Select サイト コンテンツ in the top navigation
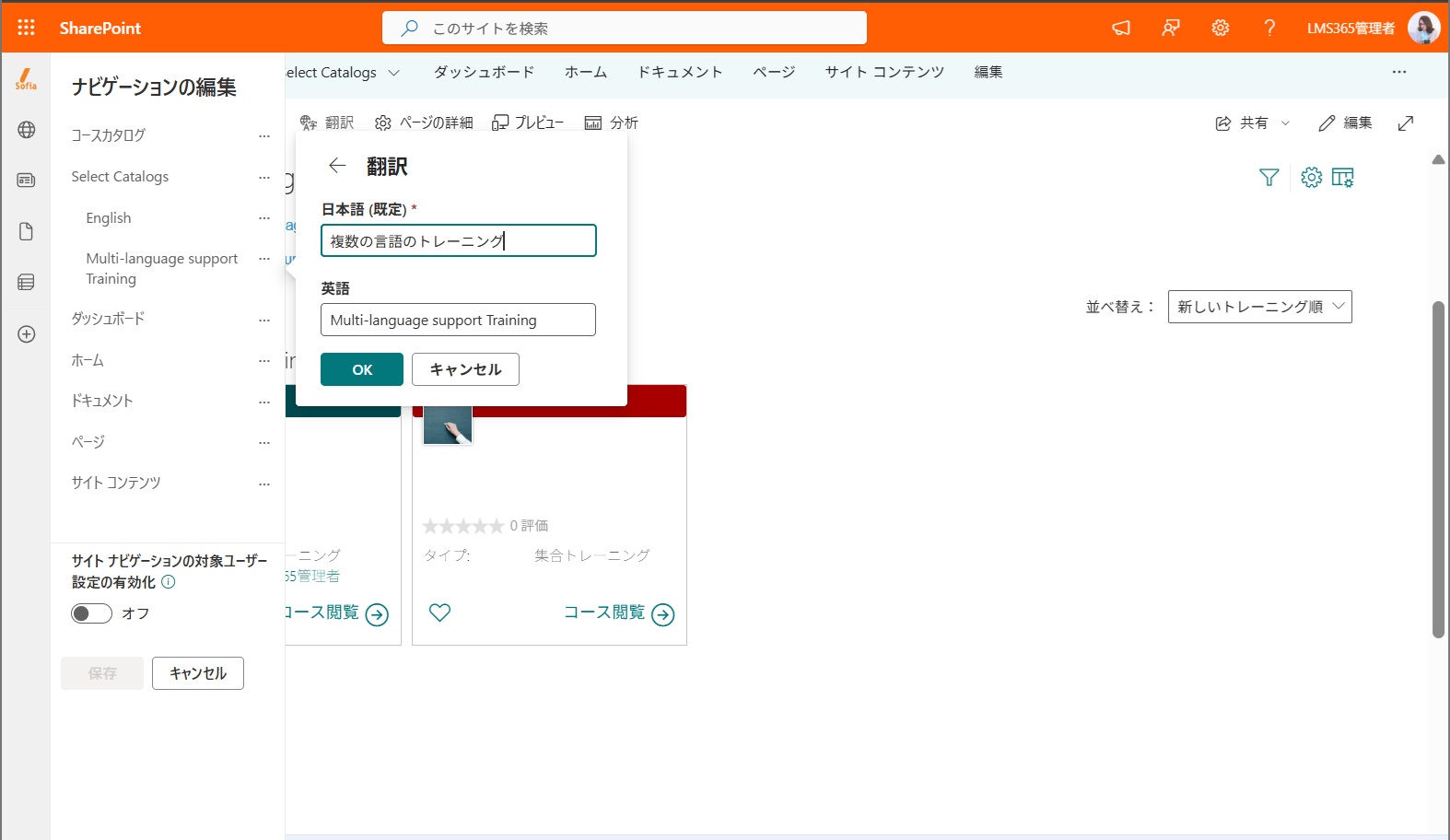 884,72
